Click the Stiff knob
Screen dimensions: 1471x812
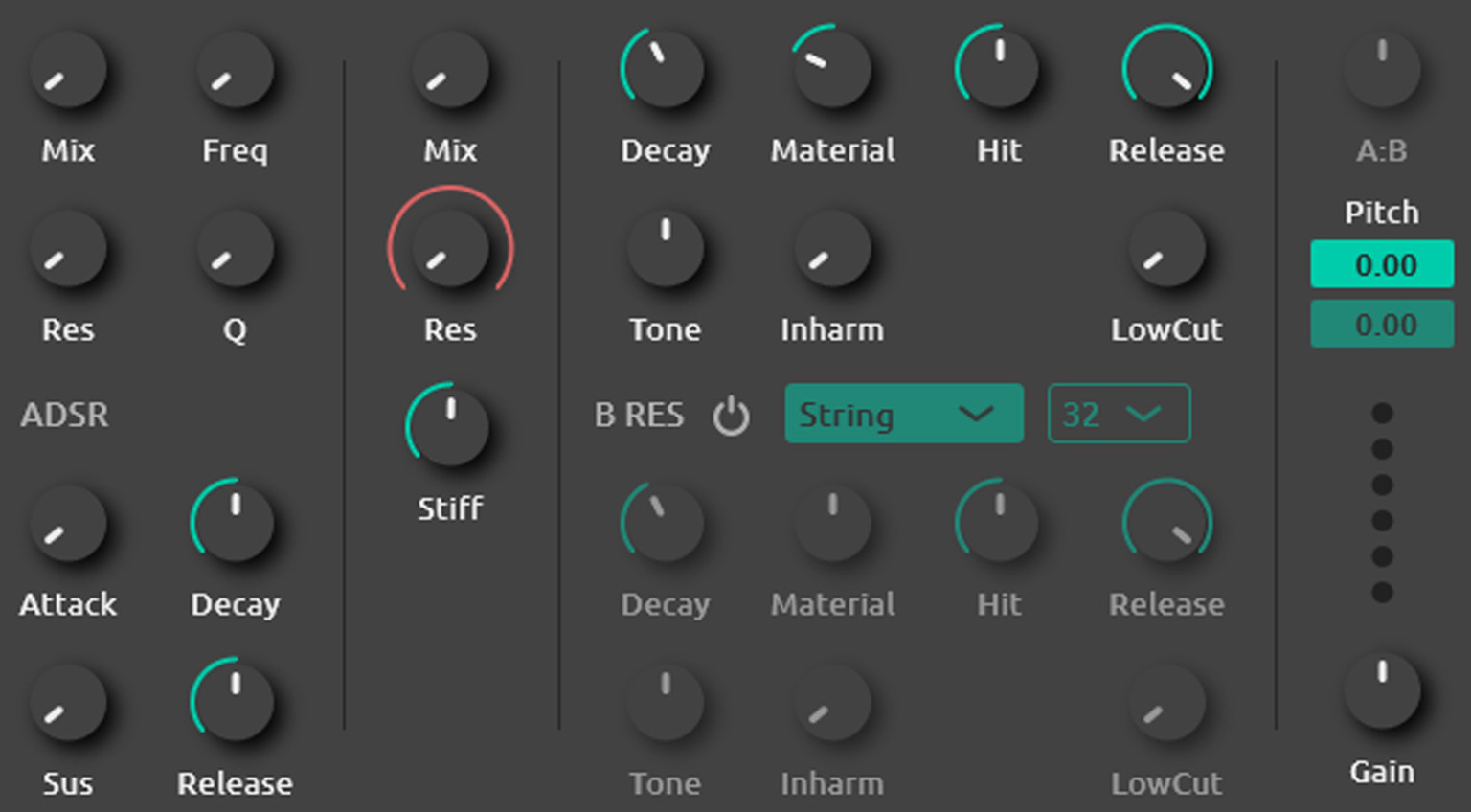[x=449, y=426]
